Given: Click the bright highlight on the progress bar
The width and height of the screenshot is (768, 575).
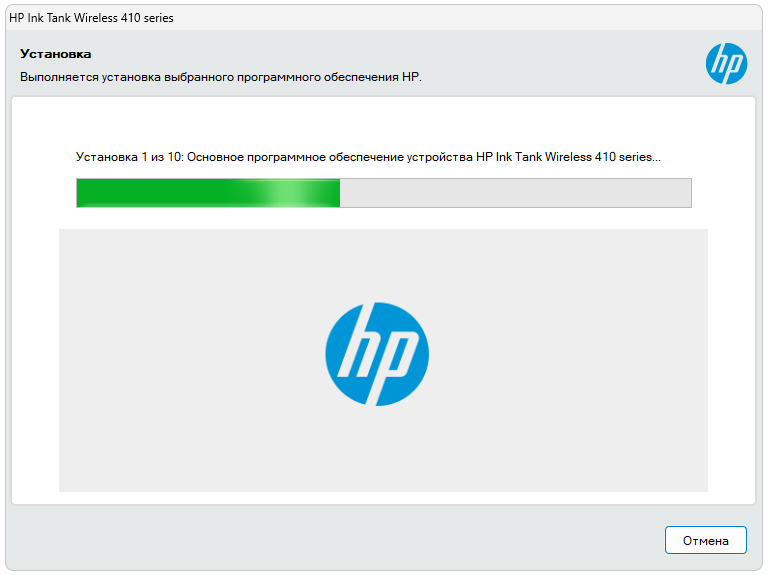Looking at the screenshot, I should [288, 193].
